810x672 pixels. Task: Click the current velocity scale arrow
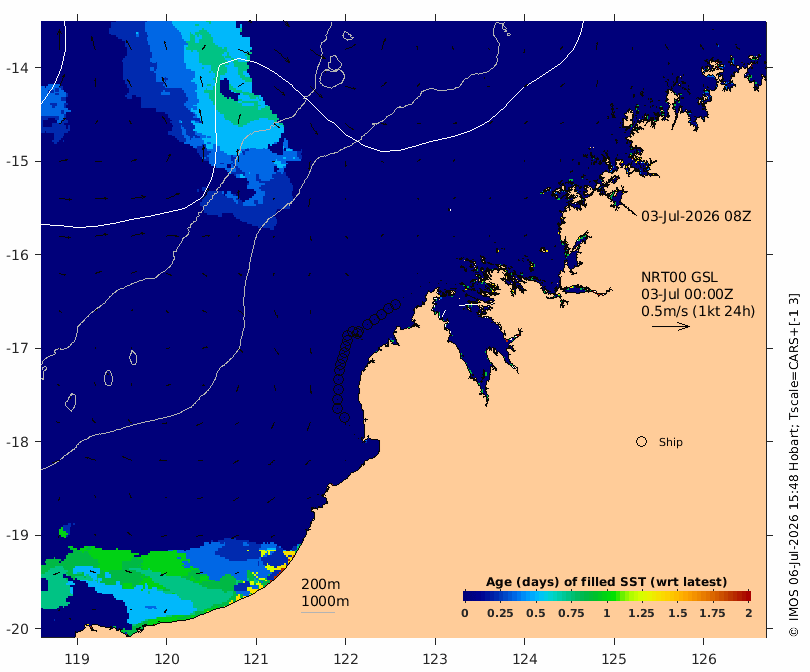(x=671, y=326)
